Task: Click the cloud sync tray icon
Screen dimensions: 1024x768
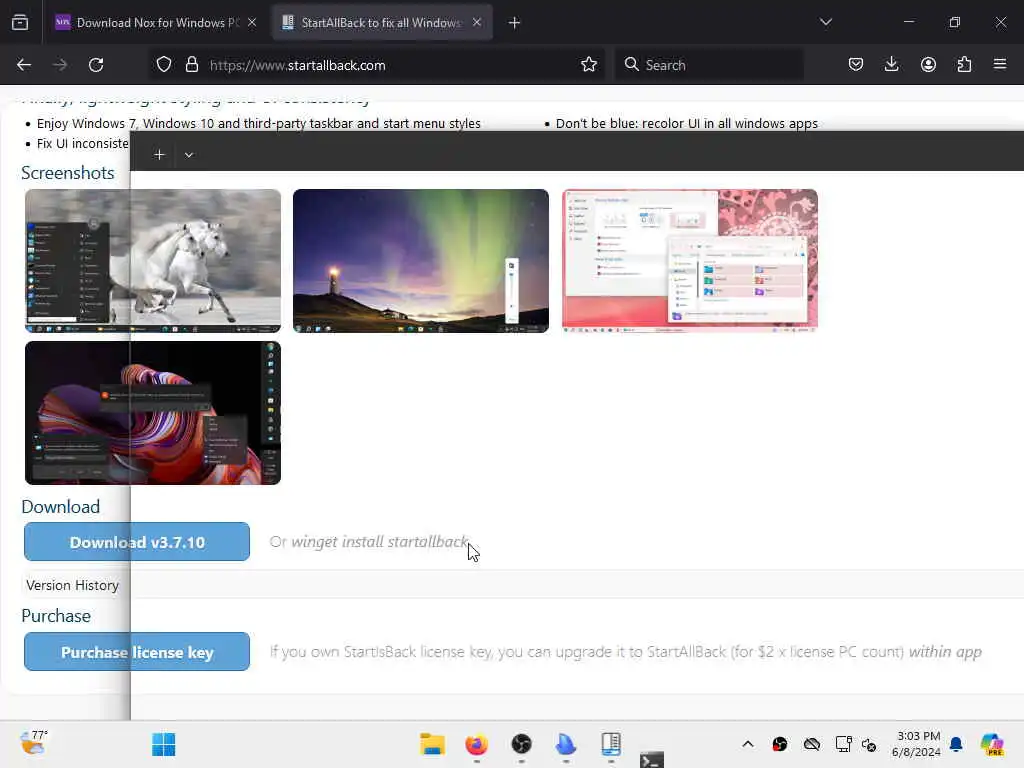Action: (x=812, y=744)
